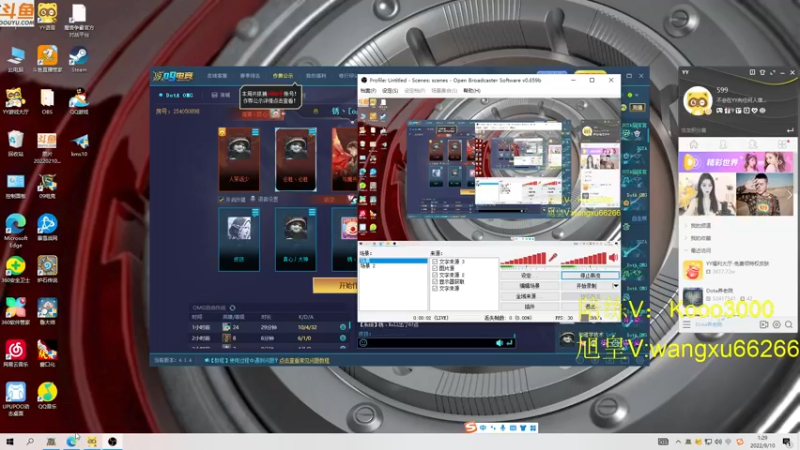This screenshot has height=450, width=800.
Task: Toggle 显示器获取 source checkbox in OBS
Action: click(x=435, y=282)
